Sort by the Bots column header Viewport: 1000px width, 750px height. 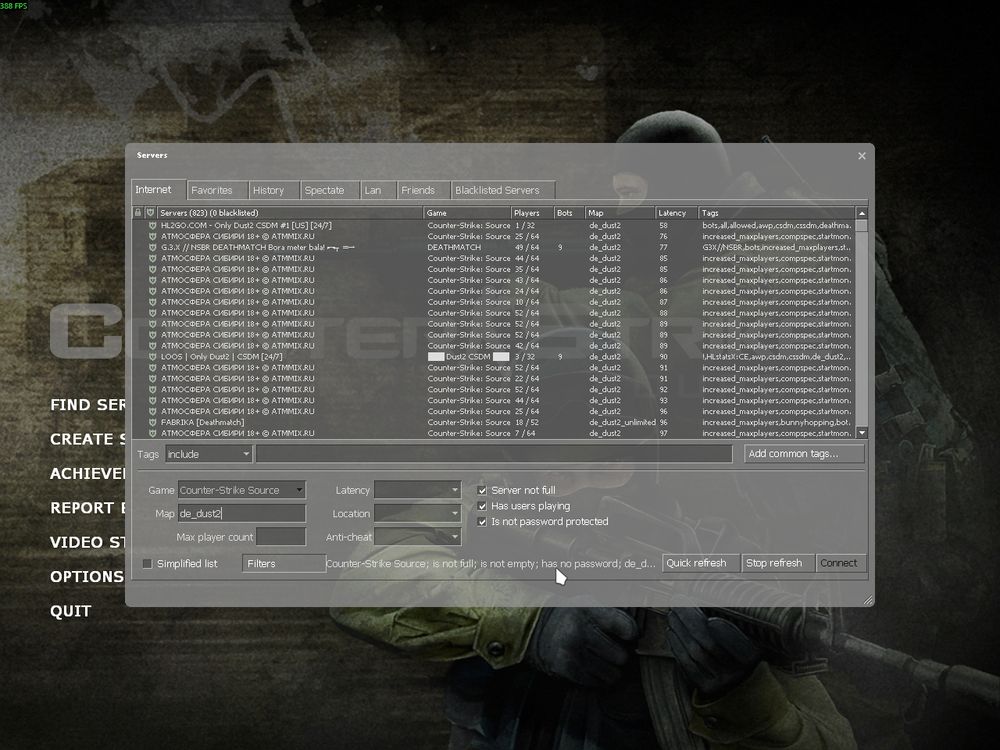pos(570,213)
